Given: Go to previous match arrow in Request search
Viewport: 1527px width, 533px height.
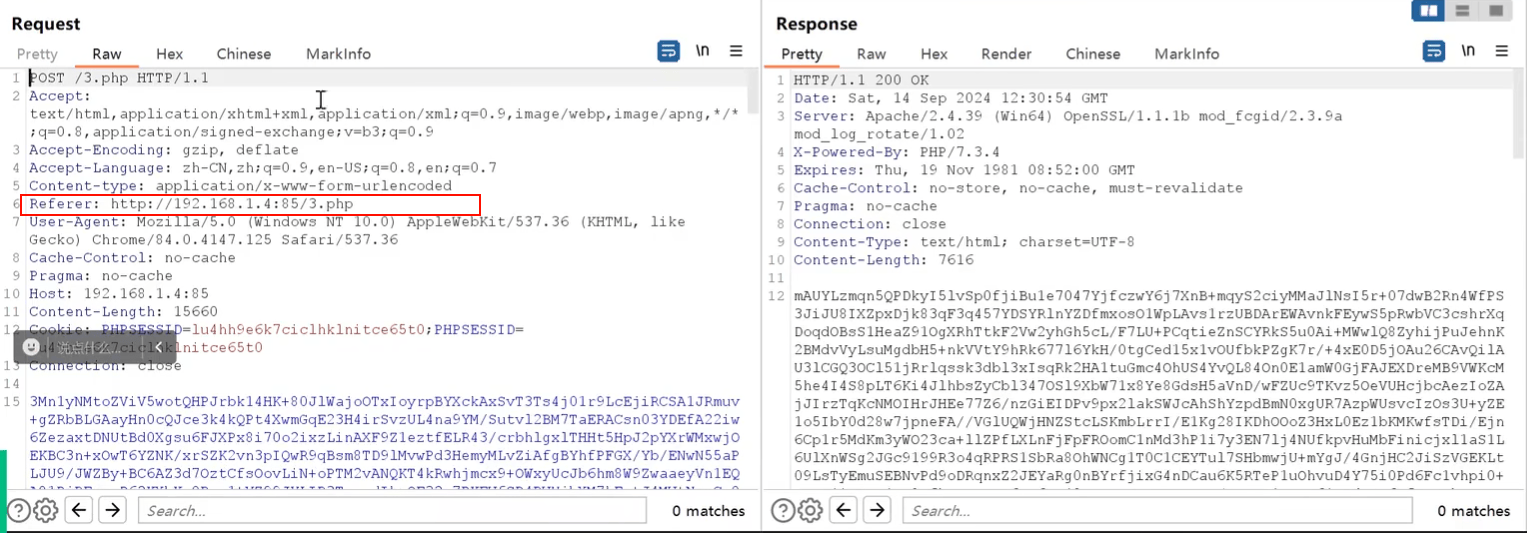Looking at the screenshot, I should coord(79,511).
